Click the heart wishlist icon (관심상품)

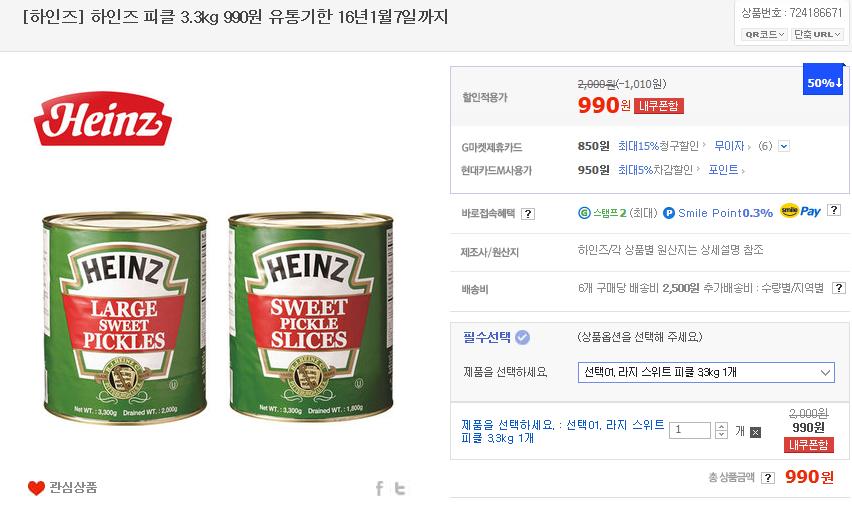click(36, 488)
